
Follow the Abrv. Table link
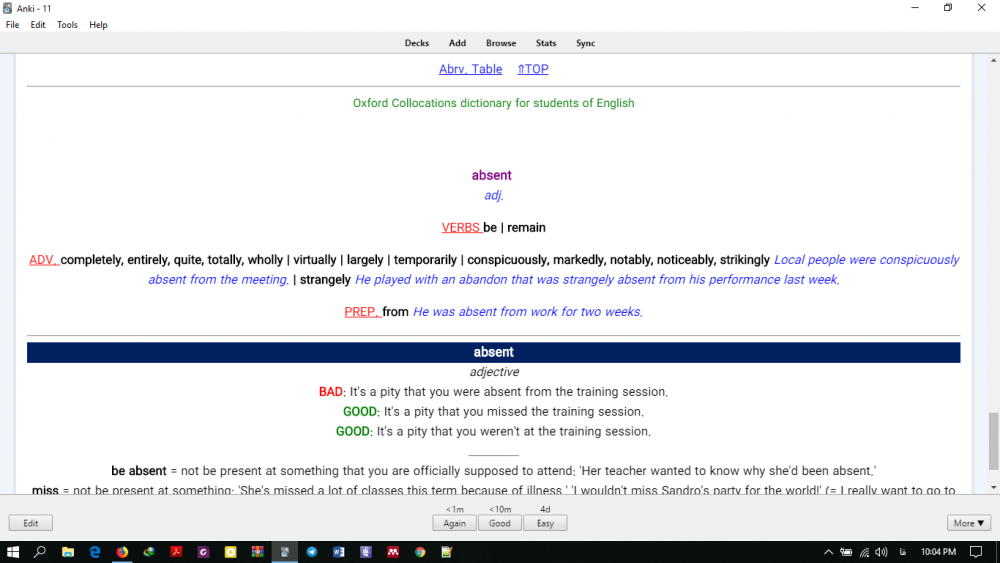(x=470, y=69)
